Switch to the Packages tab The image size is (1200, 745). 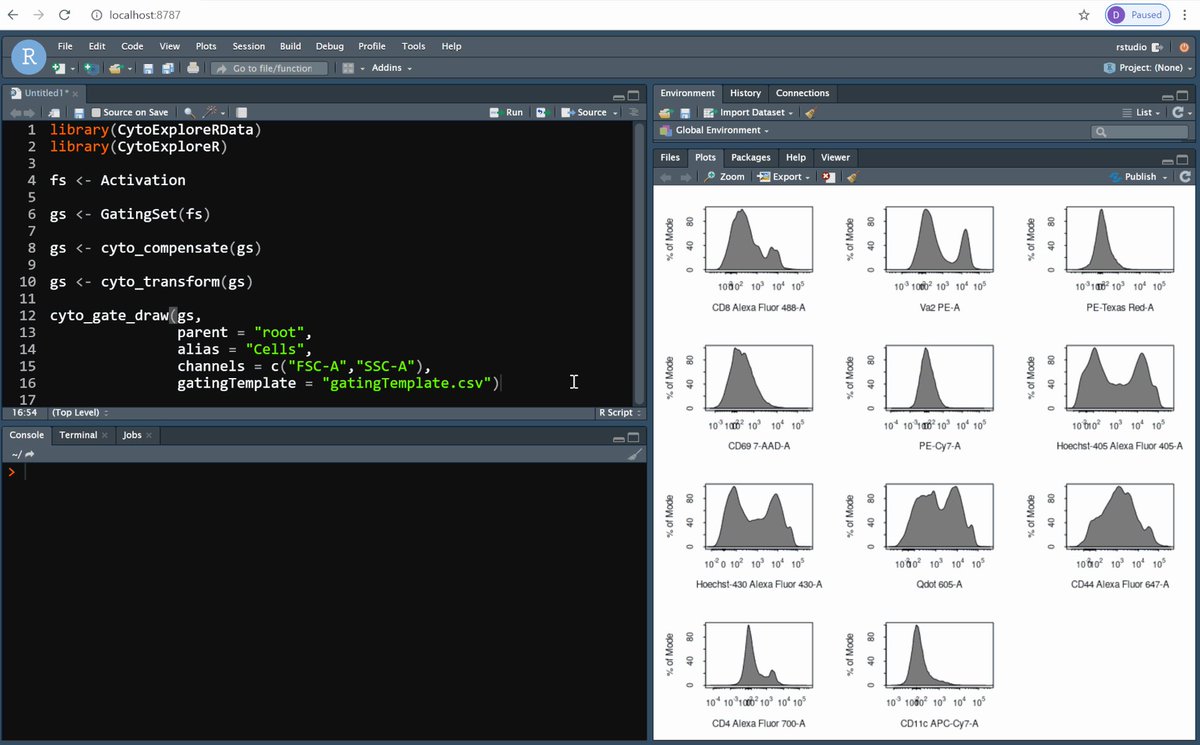[751, 157]
